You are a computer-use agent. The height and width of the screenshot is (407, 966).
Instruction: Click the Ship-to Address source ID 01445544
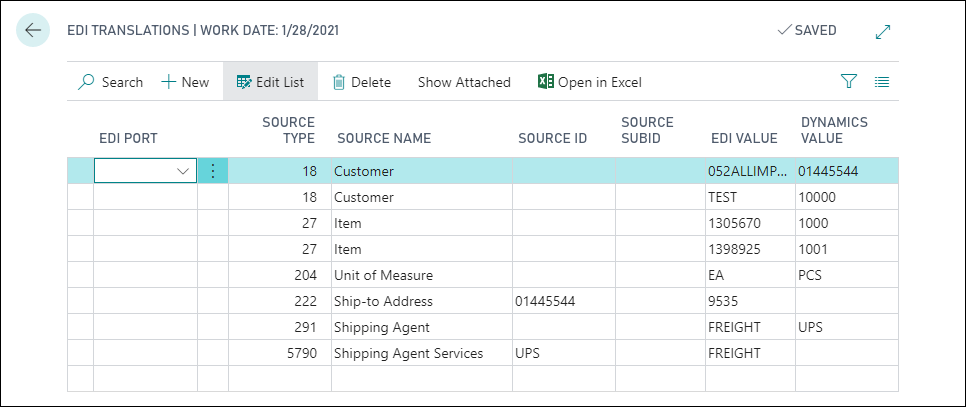pos(545,301)
